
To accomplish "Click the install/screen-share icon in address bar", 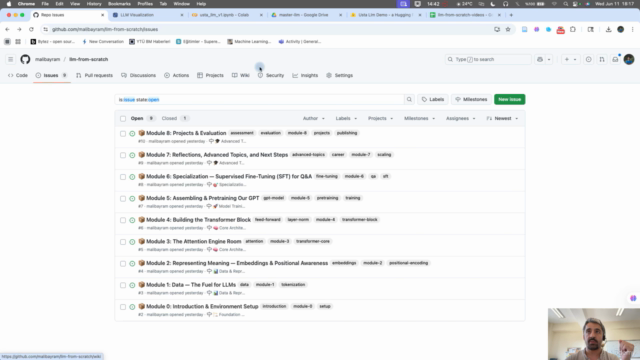I will click(497, 29).
